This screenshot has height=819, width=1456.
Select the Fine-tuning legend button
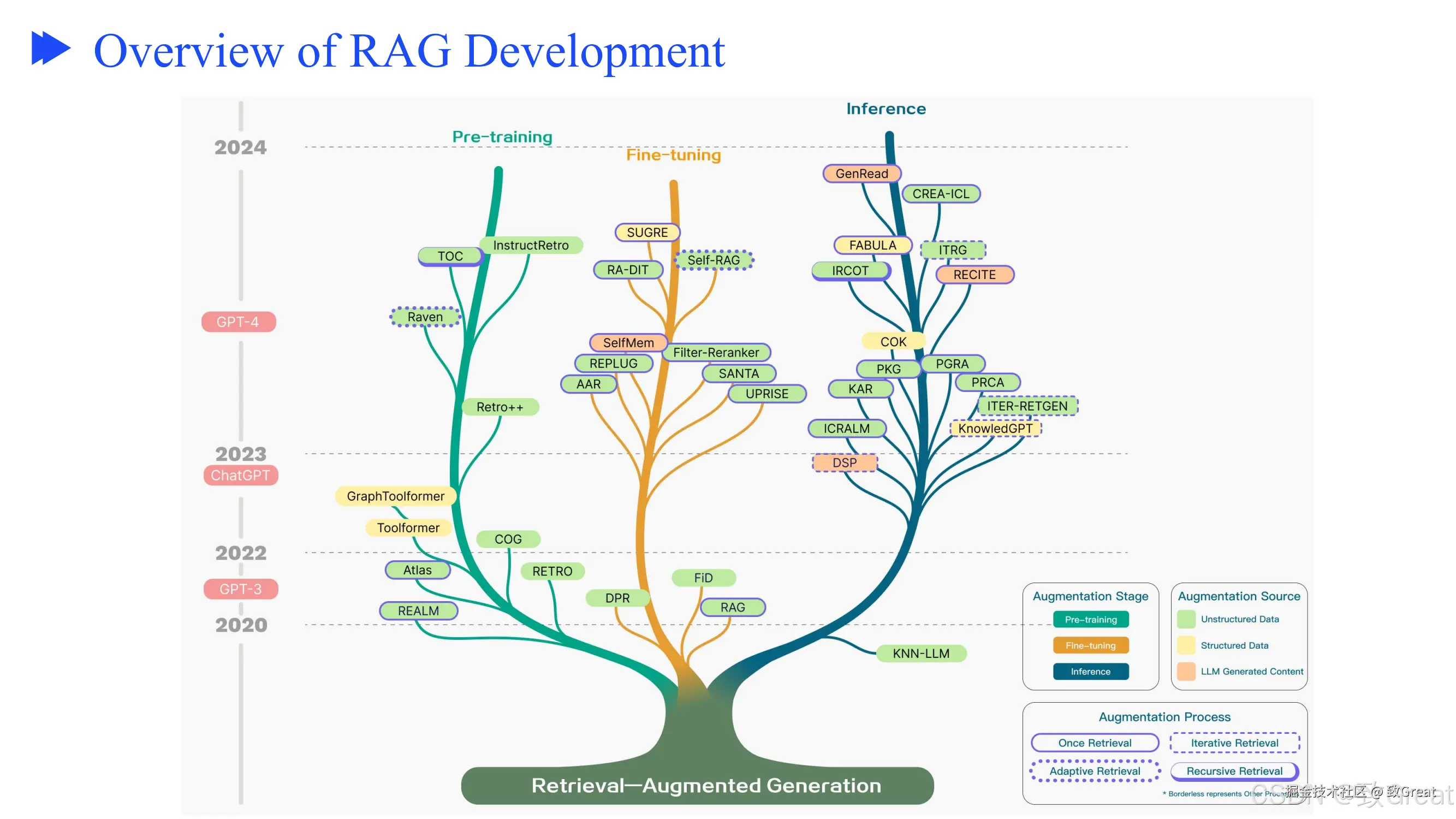[x=1091, y=645]
